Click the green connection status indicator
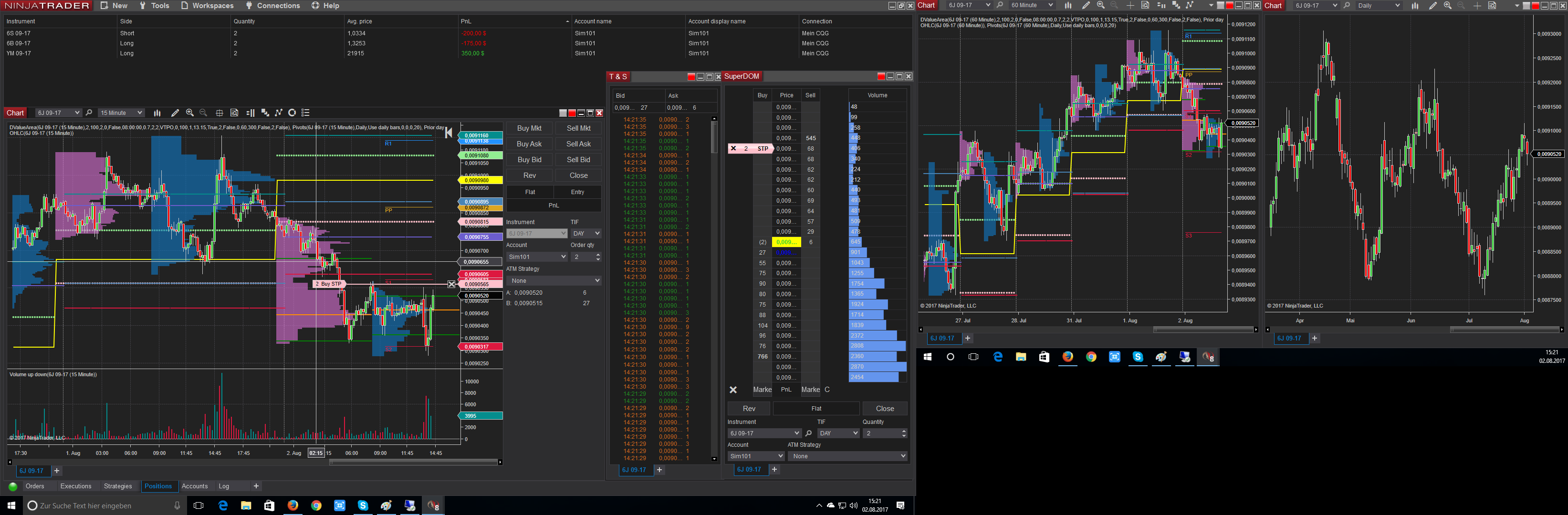 [x=13, y=486]
